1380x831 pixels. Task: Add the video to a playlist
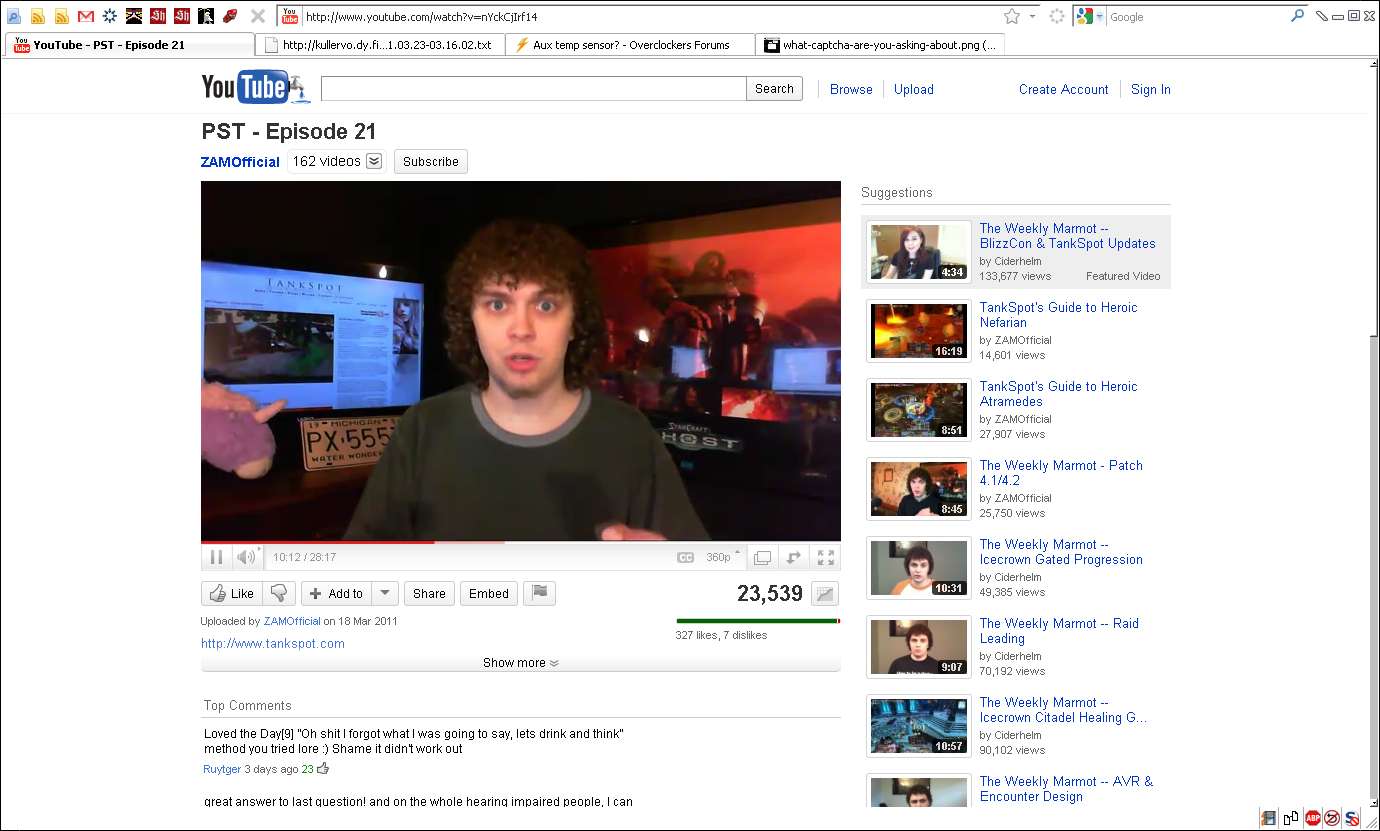336,593
